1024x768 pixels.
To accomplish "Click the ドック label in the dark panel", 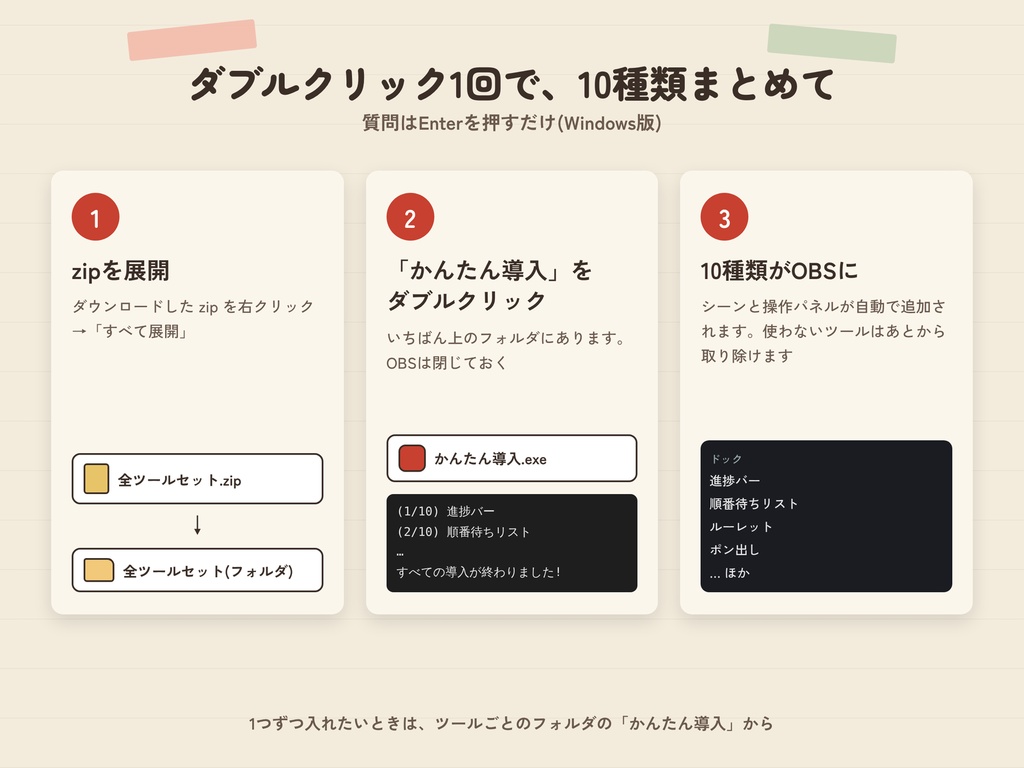I will pos(726,458).
